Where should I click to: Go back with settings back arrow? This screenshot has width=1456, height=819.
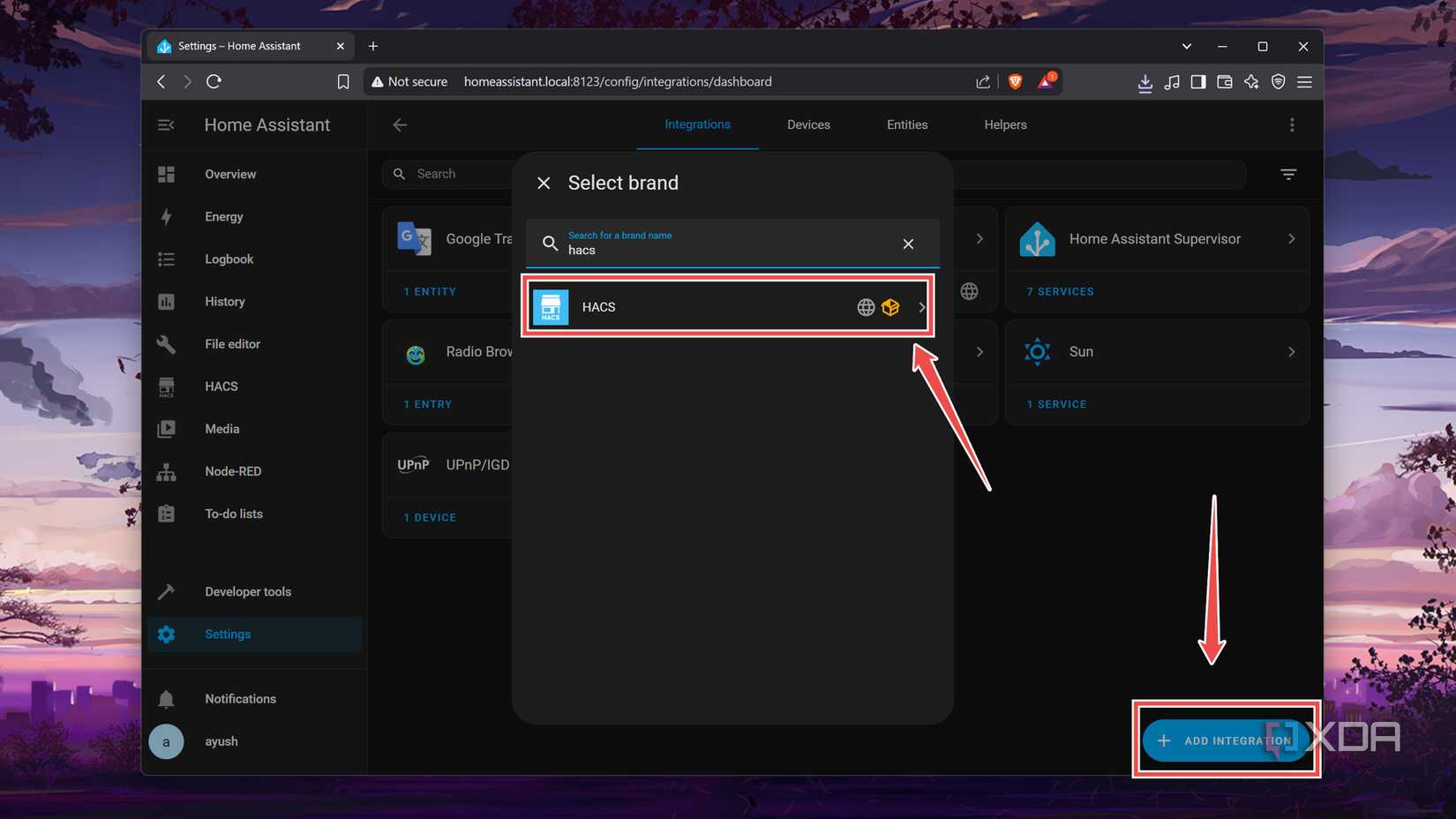(400, 124)
